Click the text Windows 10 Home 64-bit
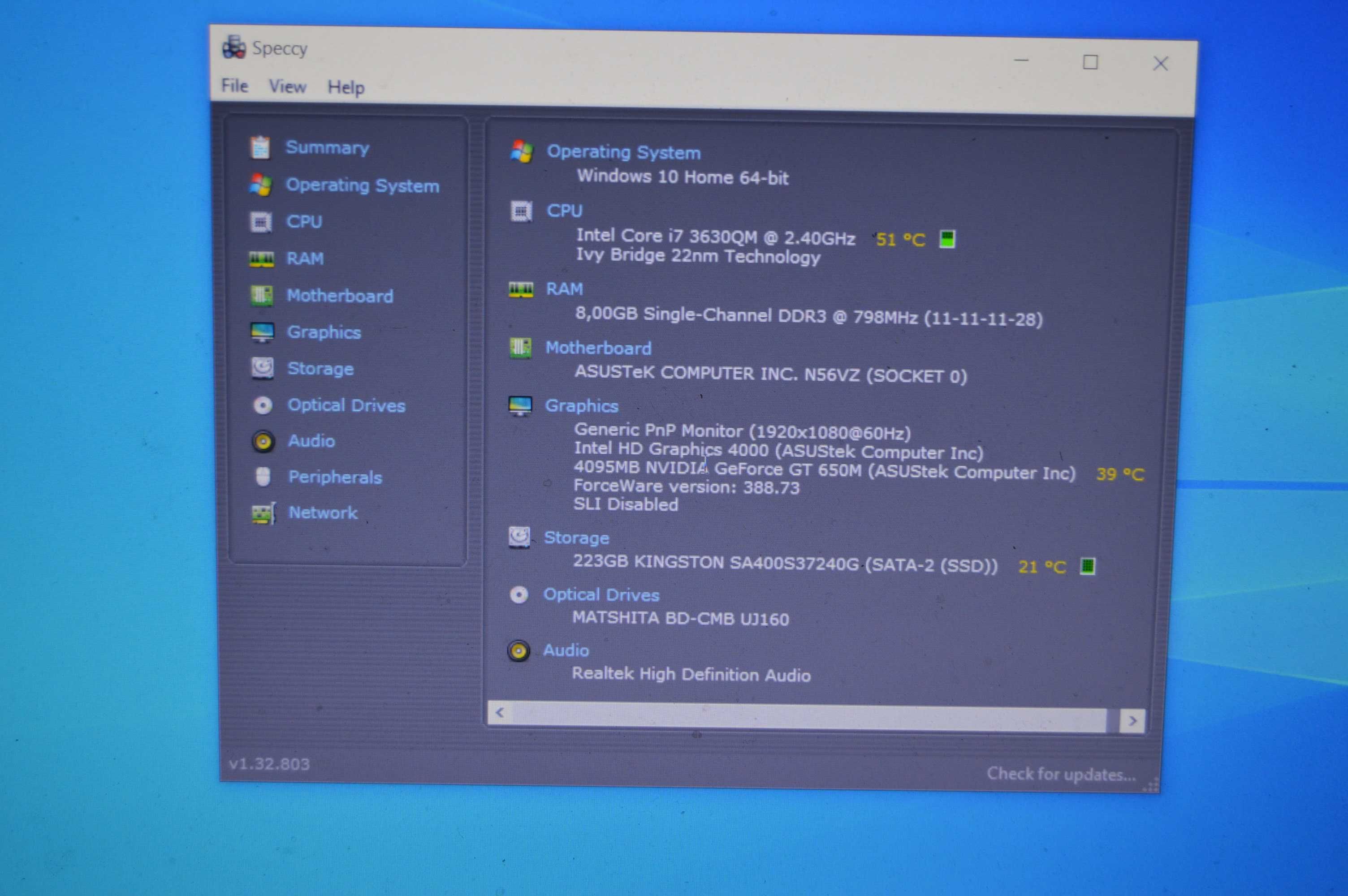 pos(682,177)
